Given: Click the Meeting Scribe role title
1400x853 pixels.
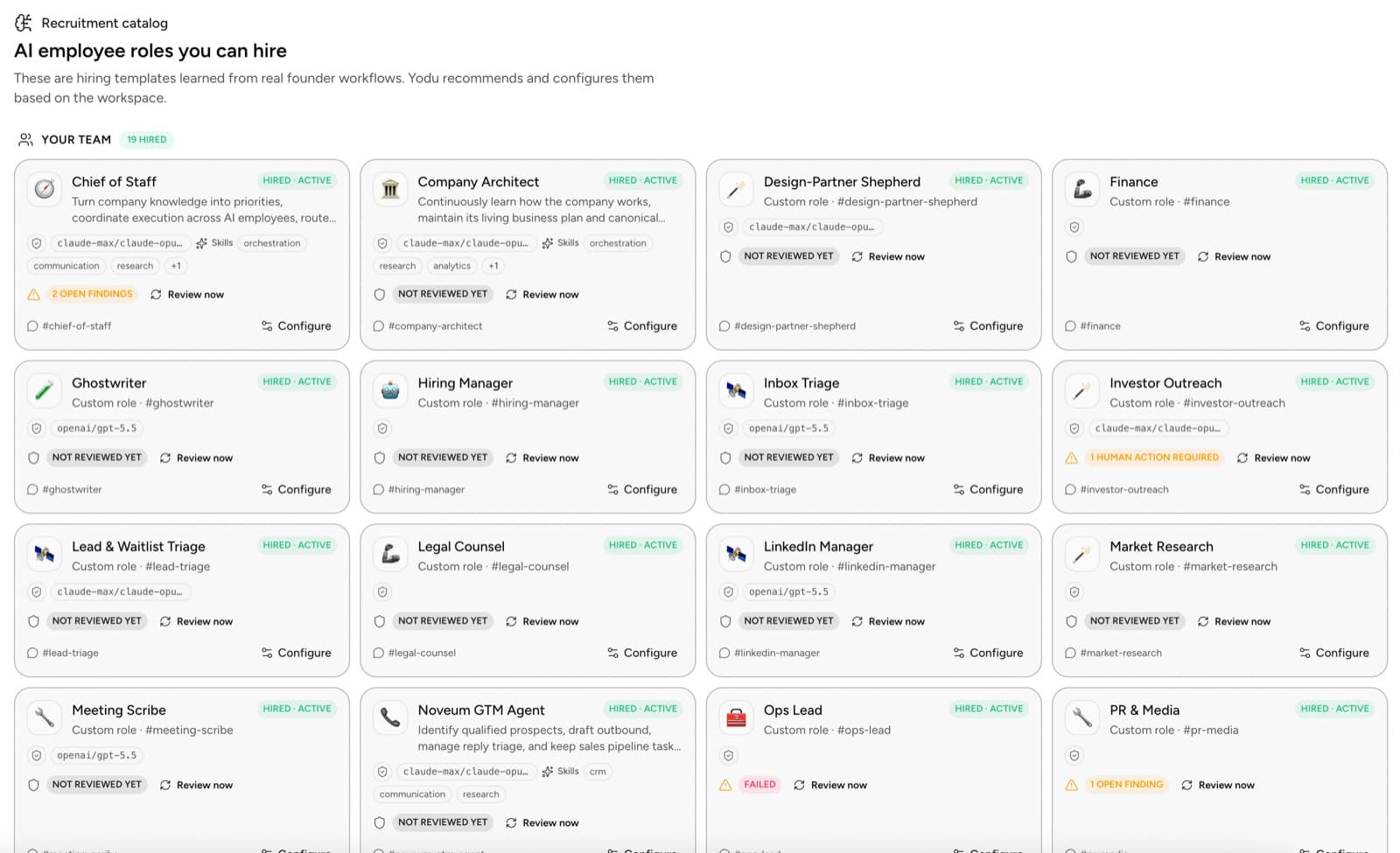Looking at the screenshot, I should (119, 710).
